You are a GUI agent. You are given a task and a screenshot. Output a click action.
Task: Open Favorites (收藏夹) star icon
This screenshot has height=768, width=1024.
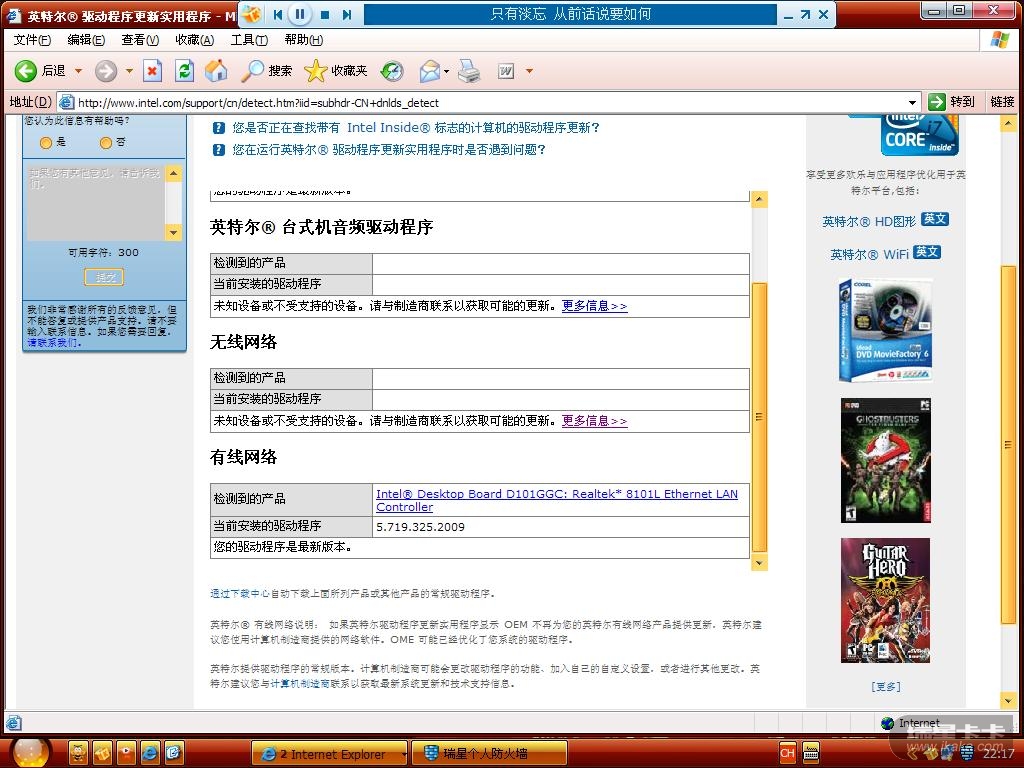[x=316, y=71]
